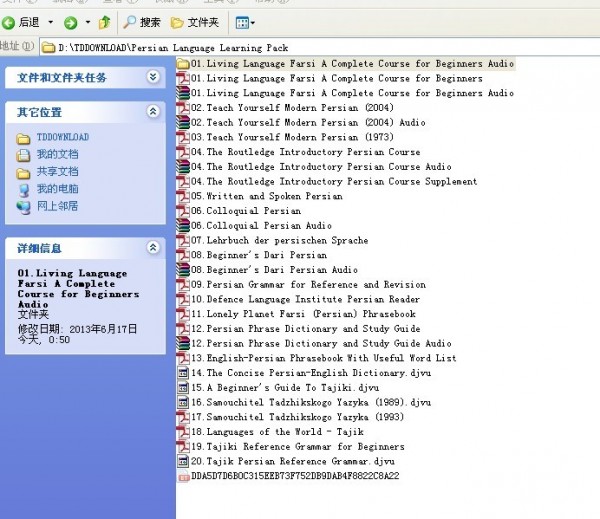
Task: Select '13. English-Persian Phrasebook With Useful Word List'
Action: [x=324, y=358]
